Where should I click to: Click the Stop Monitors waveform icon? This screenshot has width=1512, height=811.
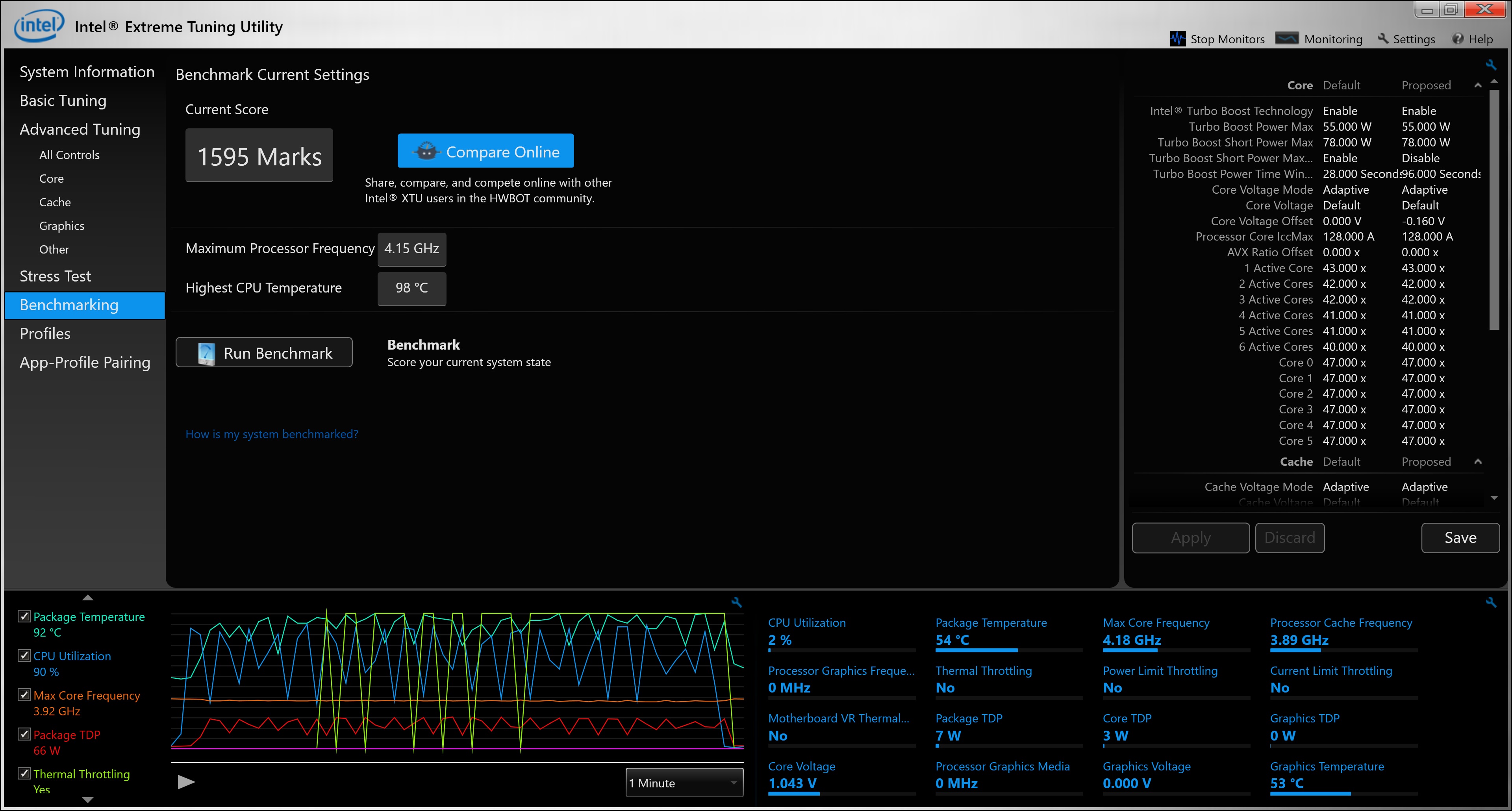[1177, 39]
